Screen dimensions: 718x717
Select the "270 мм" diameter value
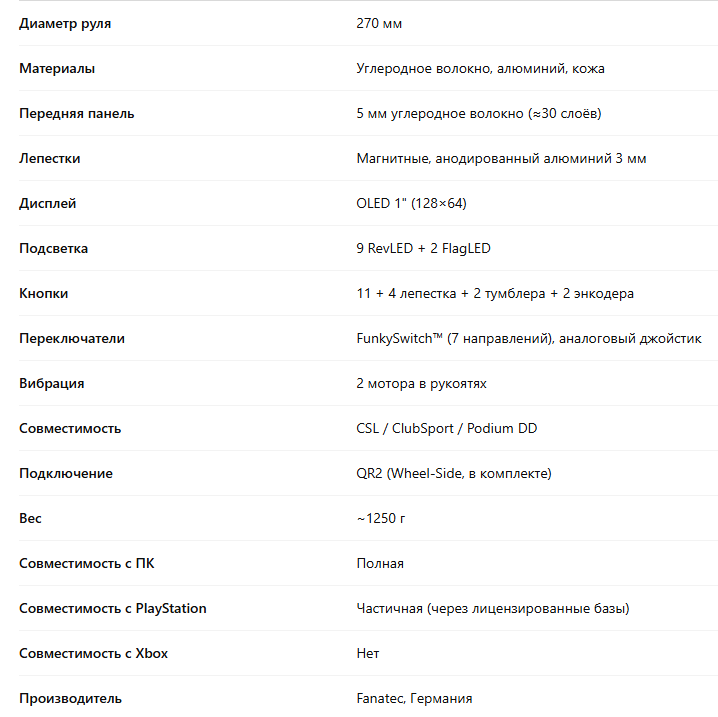(379, 23)
